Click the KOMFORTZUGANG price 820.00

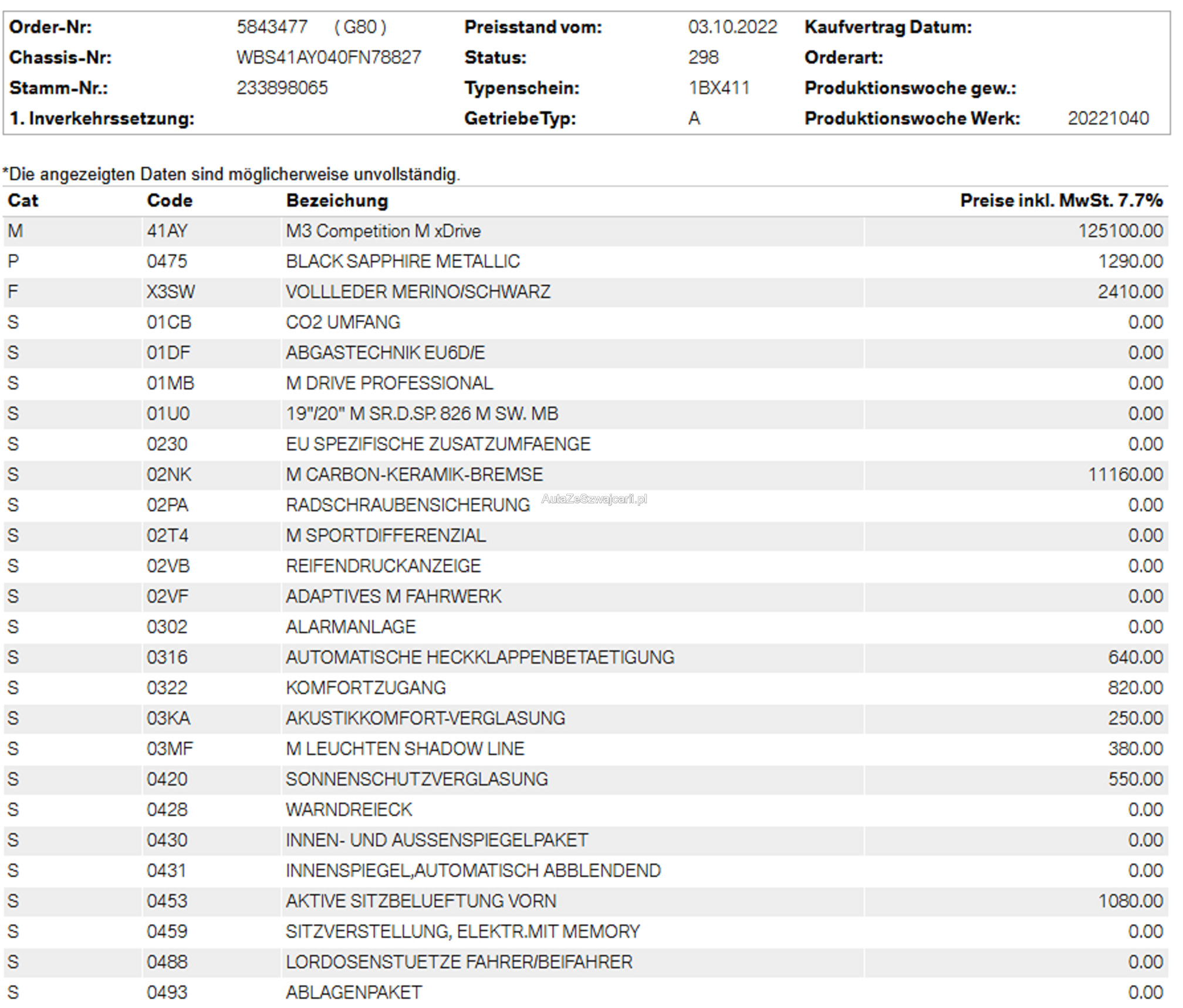pos(1135,688)
